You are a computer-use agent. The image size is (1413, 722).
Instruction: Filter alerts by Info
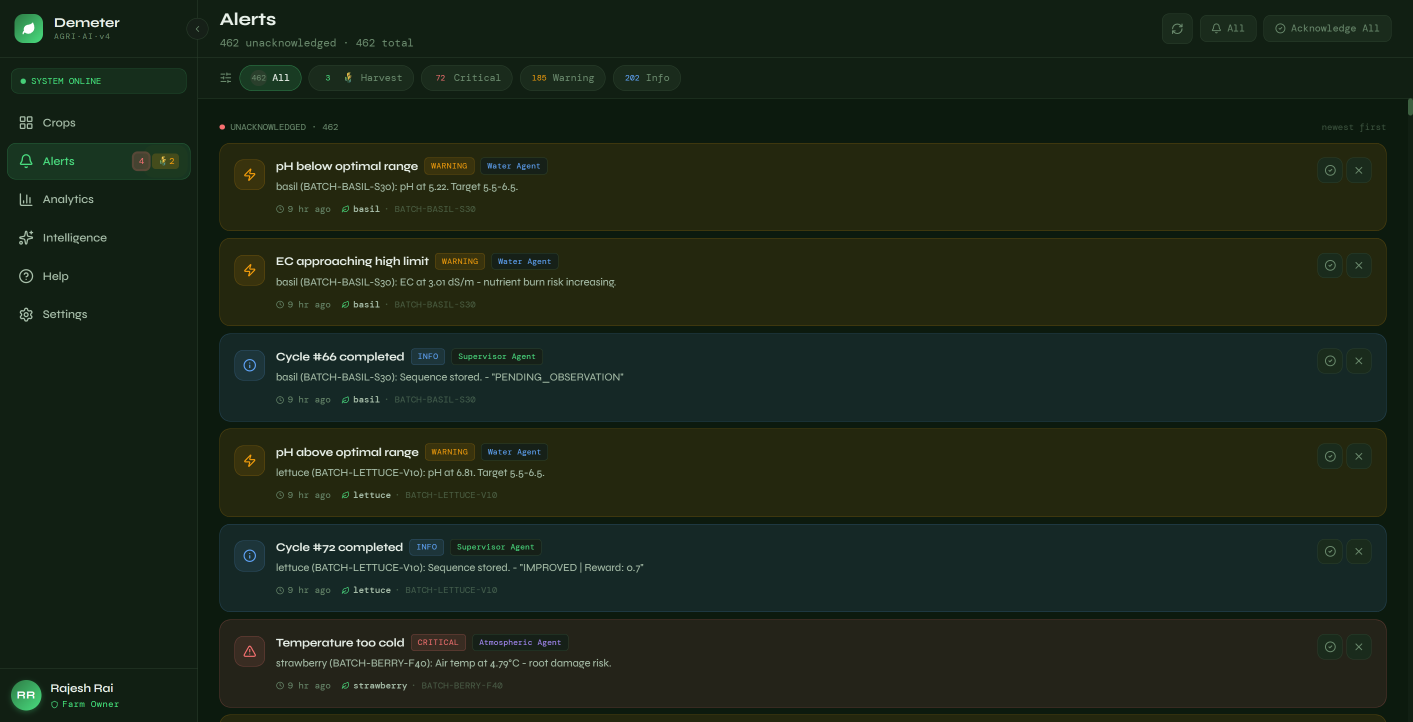point(647,78)
